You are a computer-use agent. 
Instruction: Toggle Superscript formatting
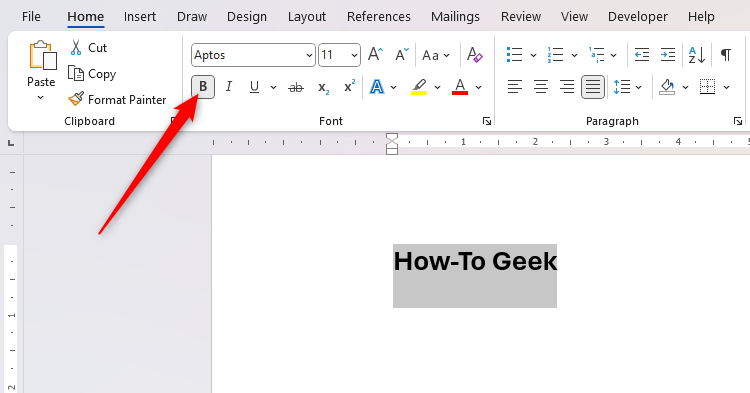(x=350, y=86)
